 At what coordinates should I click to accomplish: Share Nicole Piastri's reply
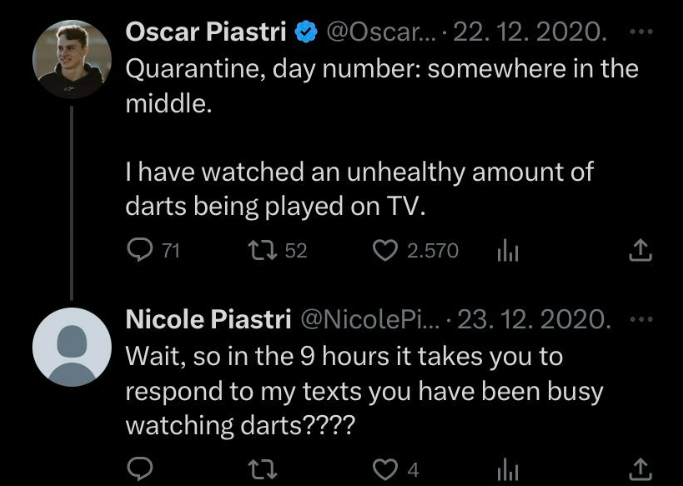640,469
